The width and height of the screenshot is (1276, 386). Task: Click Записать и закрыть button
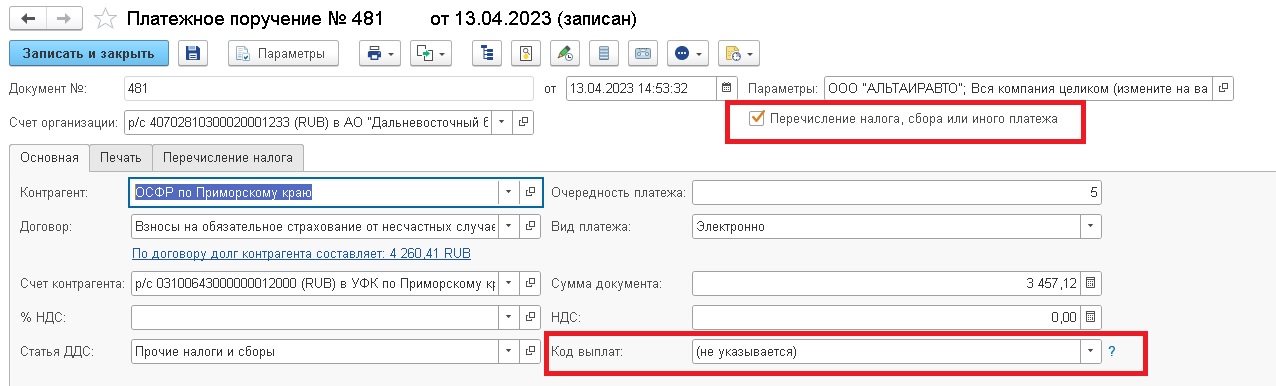click(x=89, y=53)
